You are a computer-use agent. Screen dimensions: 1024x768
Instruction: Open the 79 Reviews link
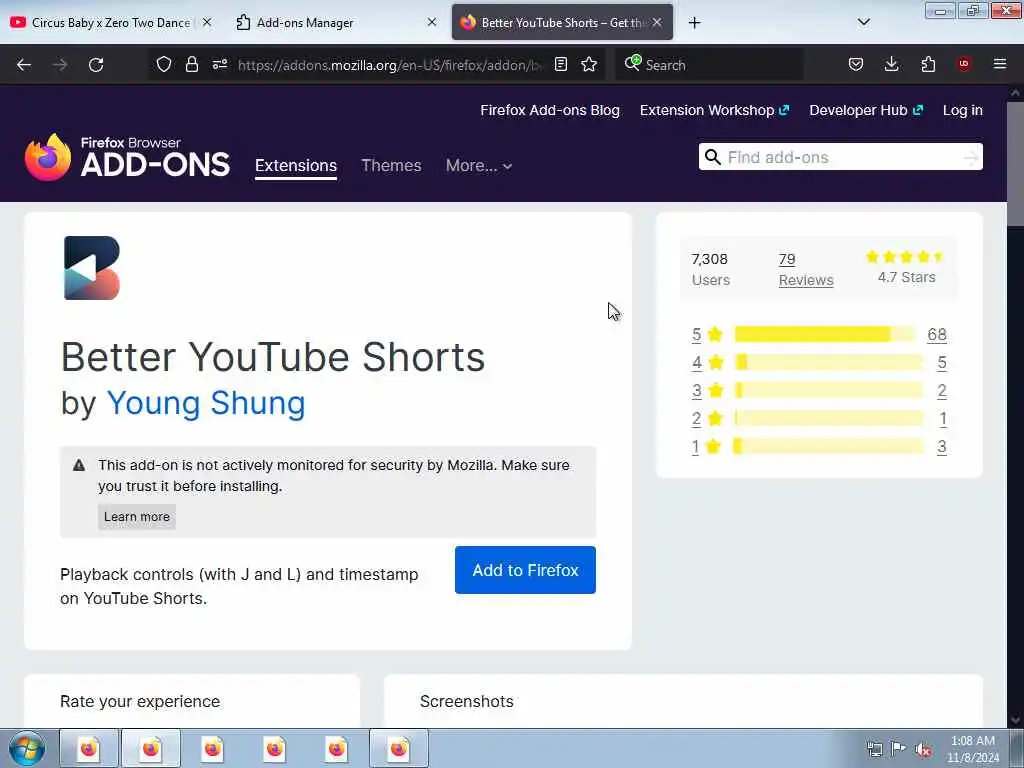806,269
